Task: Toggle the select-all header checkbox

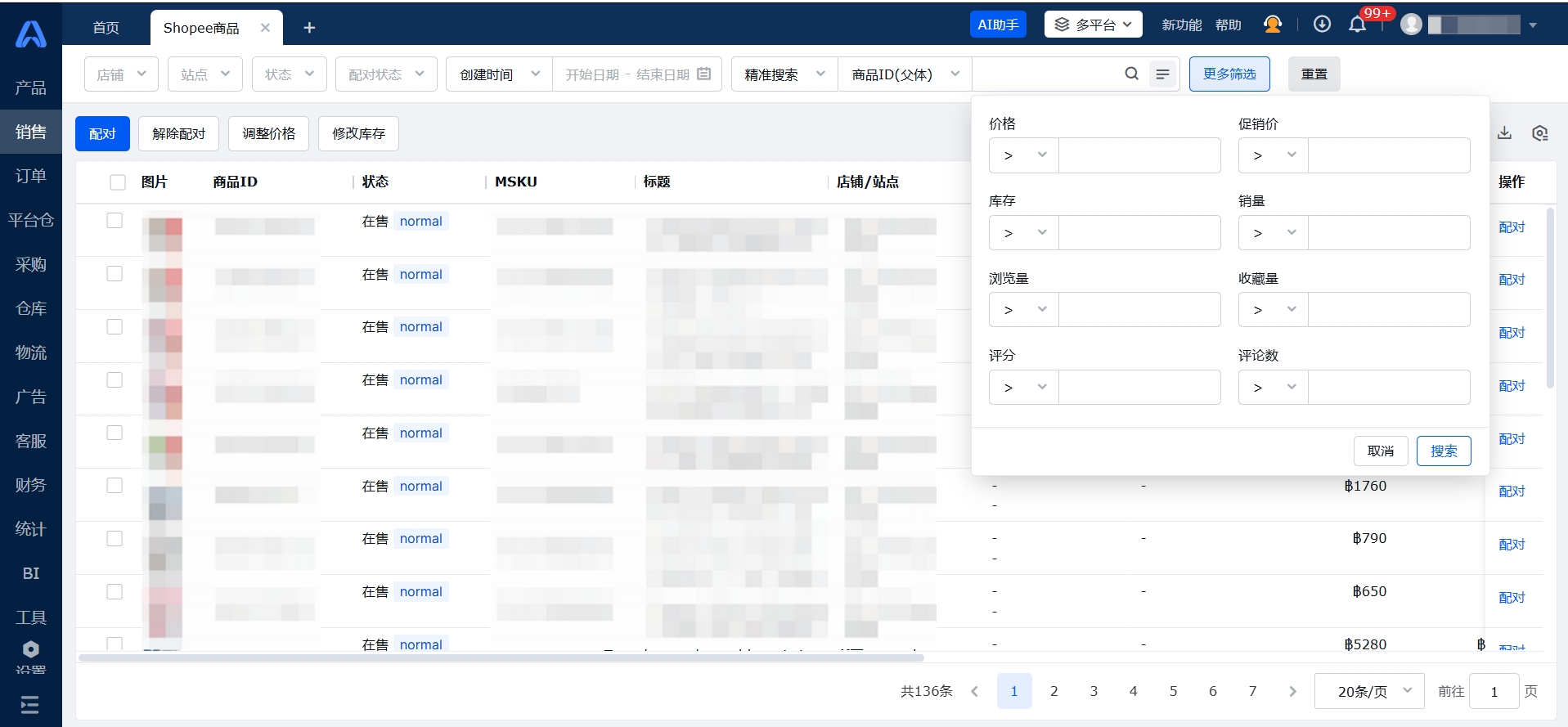Action: coord(118,182)
